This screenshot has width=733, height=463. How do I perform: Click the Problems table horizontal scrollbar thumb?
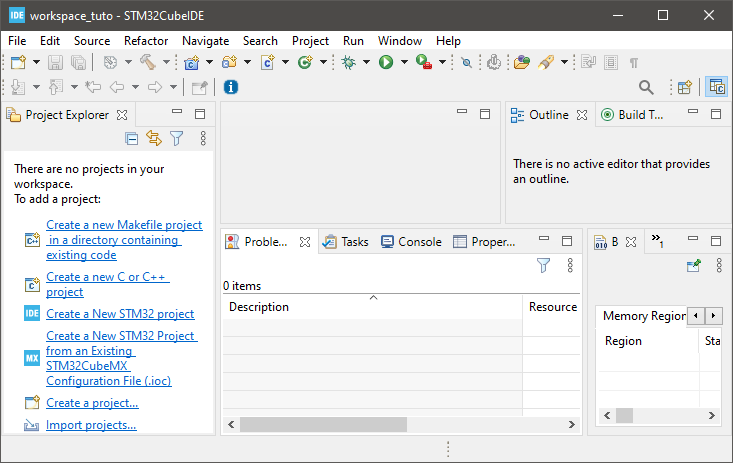coord(323,425)
